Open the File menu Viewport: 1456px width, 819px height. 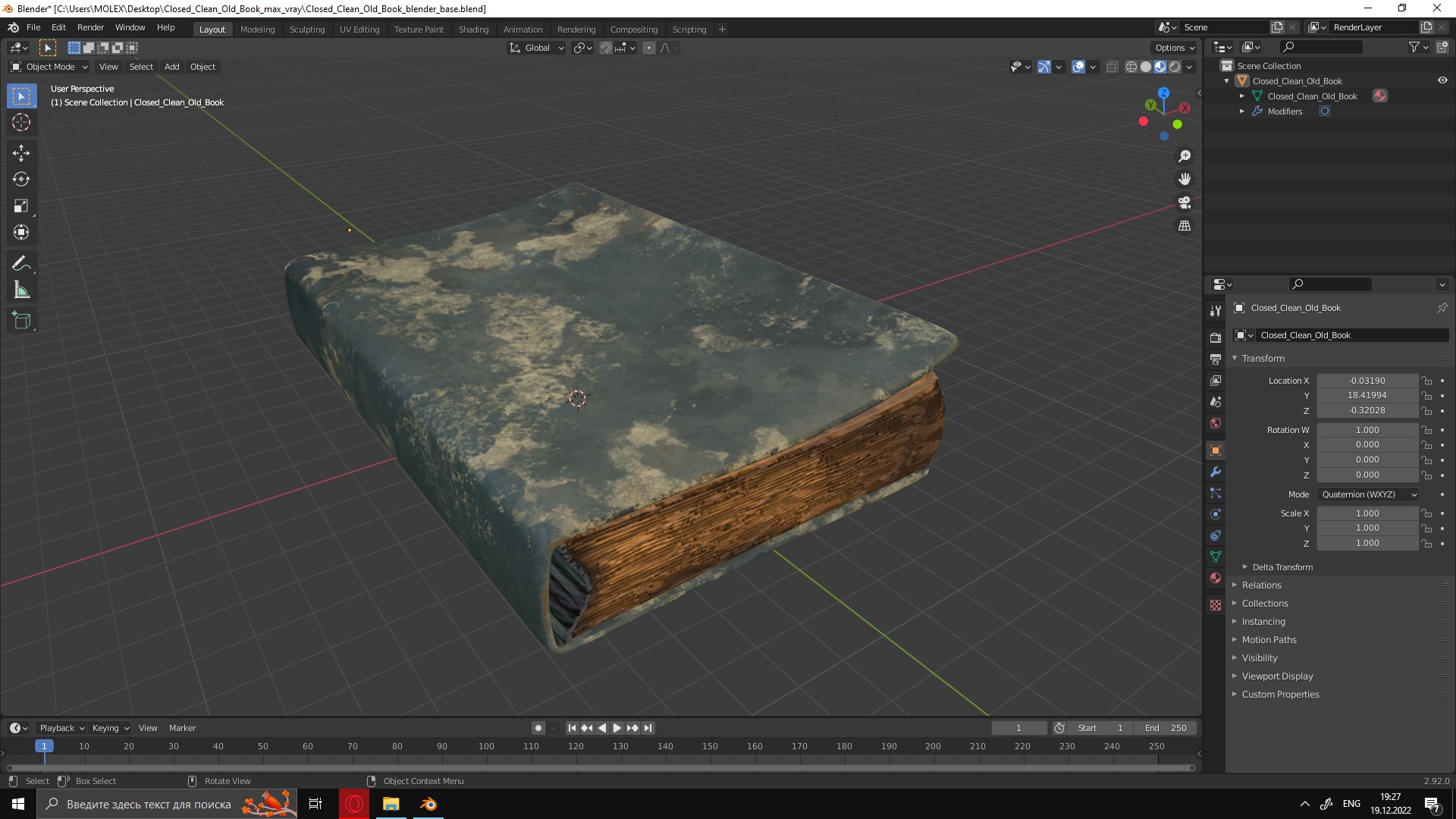tap(33, 27)
